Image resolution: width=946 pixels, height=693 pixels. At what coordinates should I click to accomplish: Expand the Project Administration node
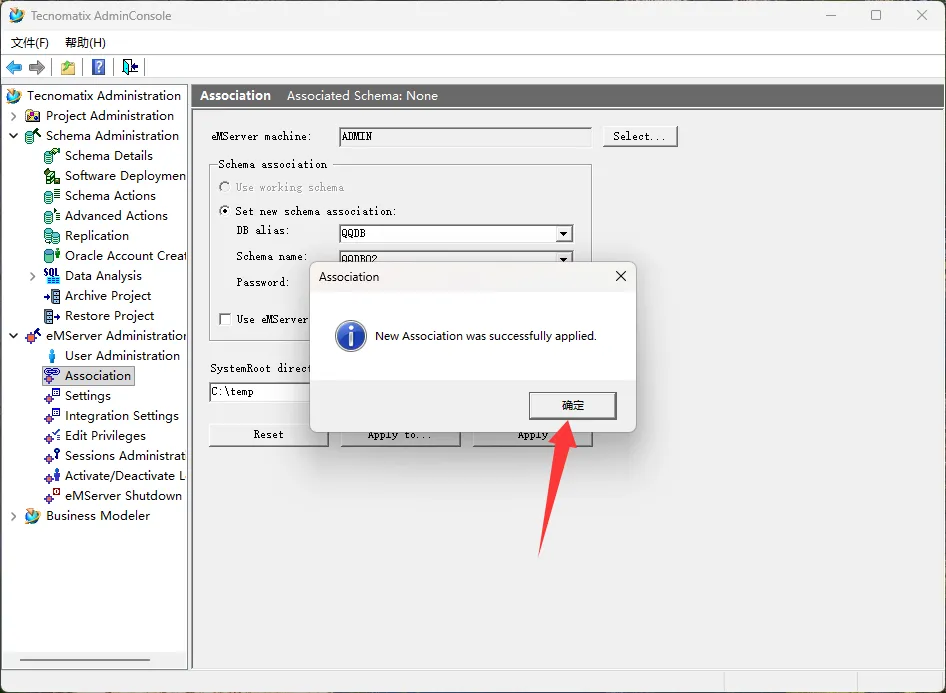13,116
